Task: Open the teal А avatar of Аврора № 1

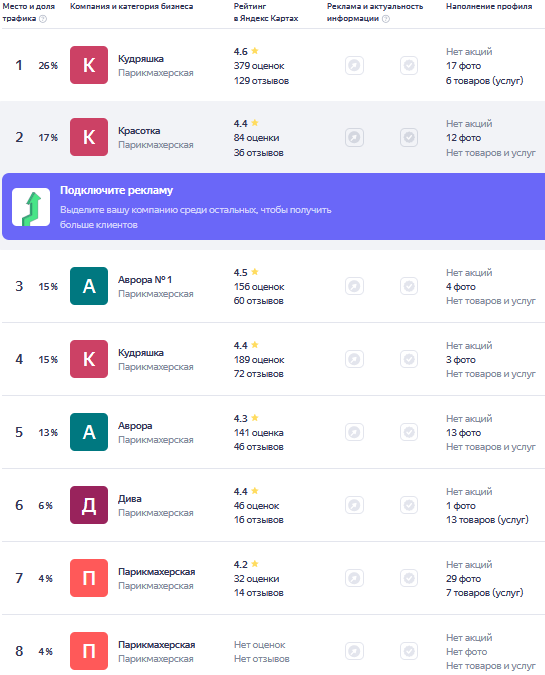Action: [89, 286]
